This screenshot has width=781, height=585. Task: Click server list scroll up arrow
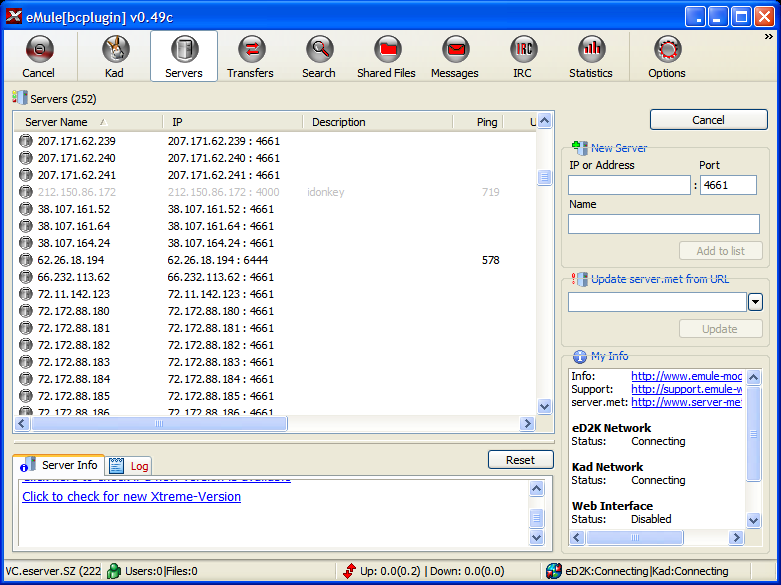coord(544,121)
